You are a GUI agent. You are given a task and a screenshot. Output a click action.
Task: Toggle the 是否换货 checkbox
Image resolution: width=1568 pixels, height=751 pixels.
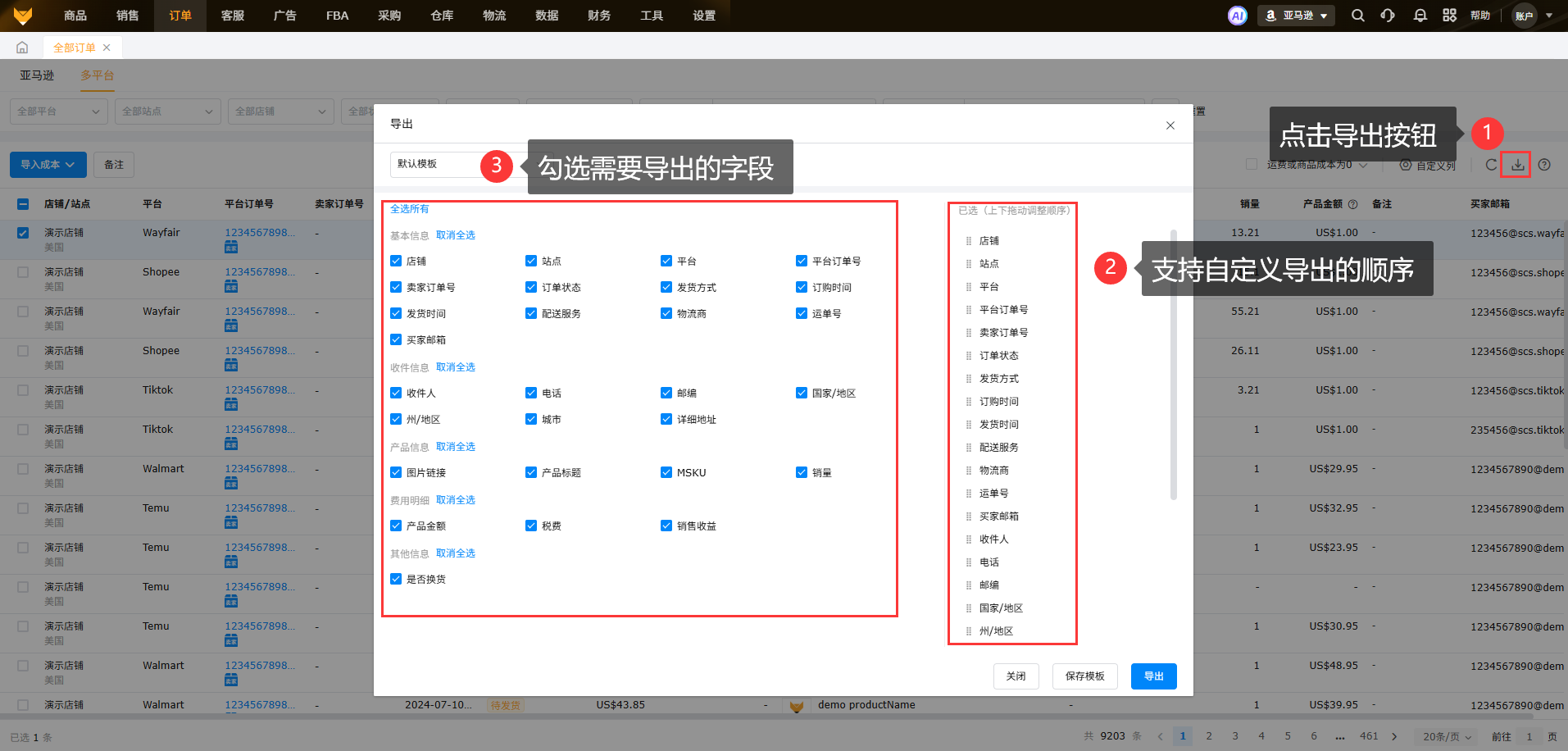(x=396, y=580)
